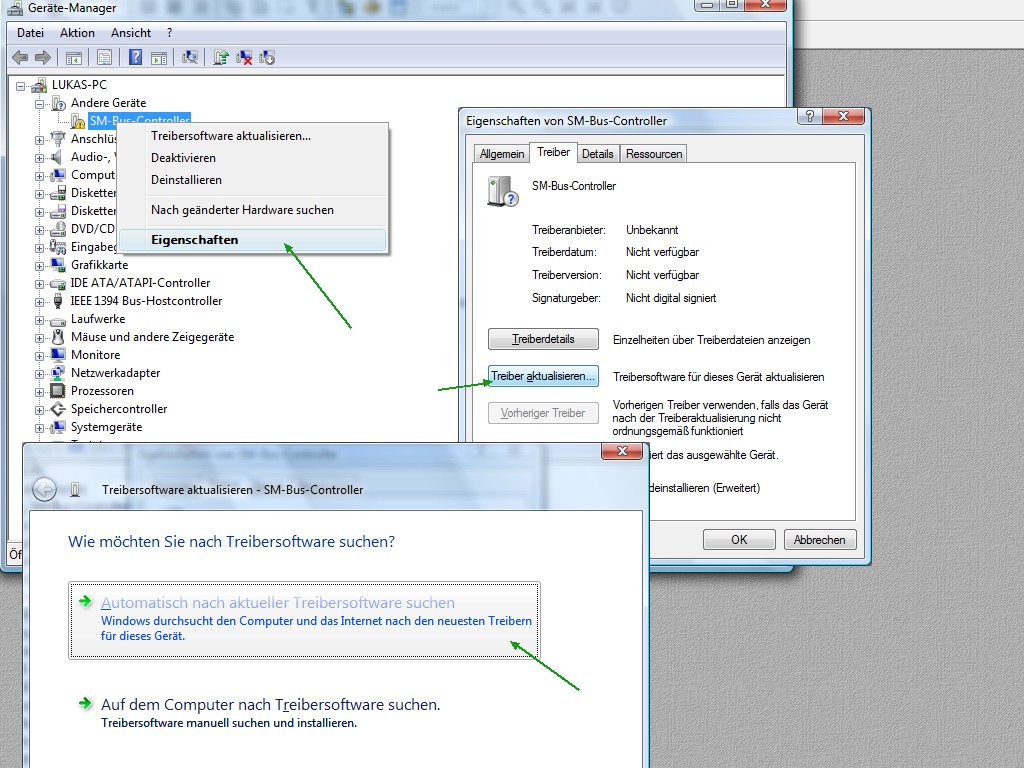Viewport: 1024px width, 768px height.
Task: Click the update driver software toolbar icon
Action: (222, 57)
